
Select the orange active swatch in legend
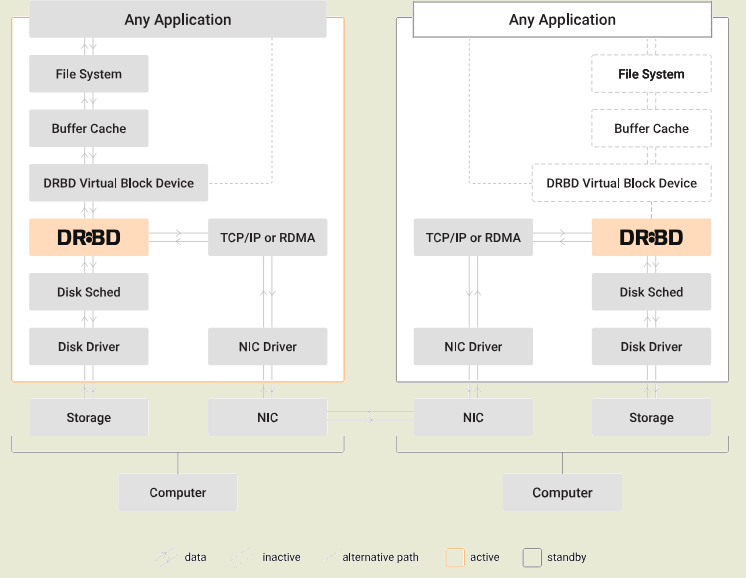tap(455, 557)
